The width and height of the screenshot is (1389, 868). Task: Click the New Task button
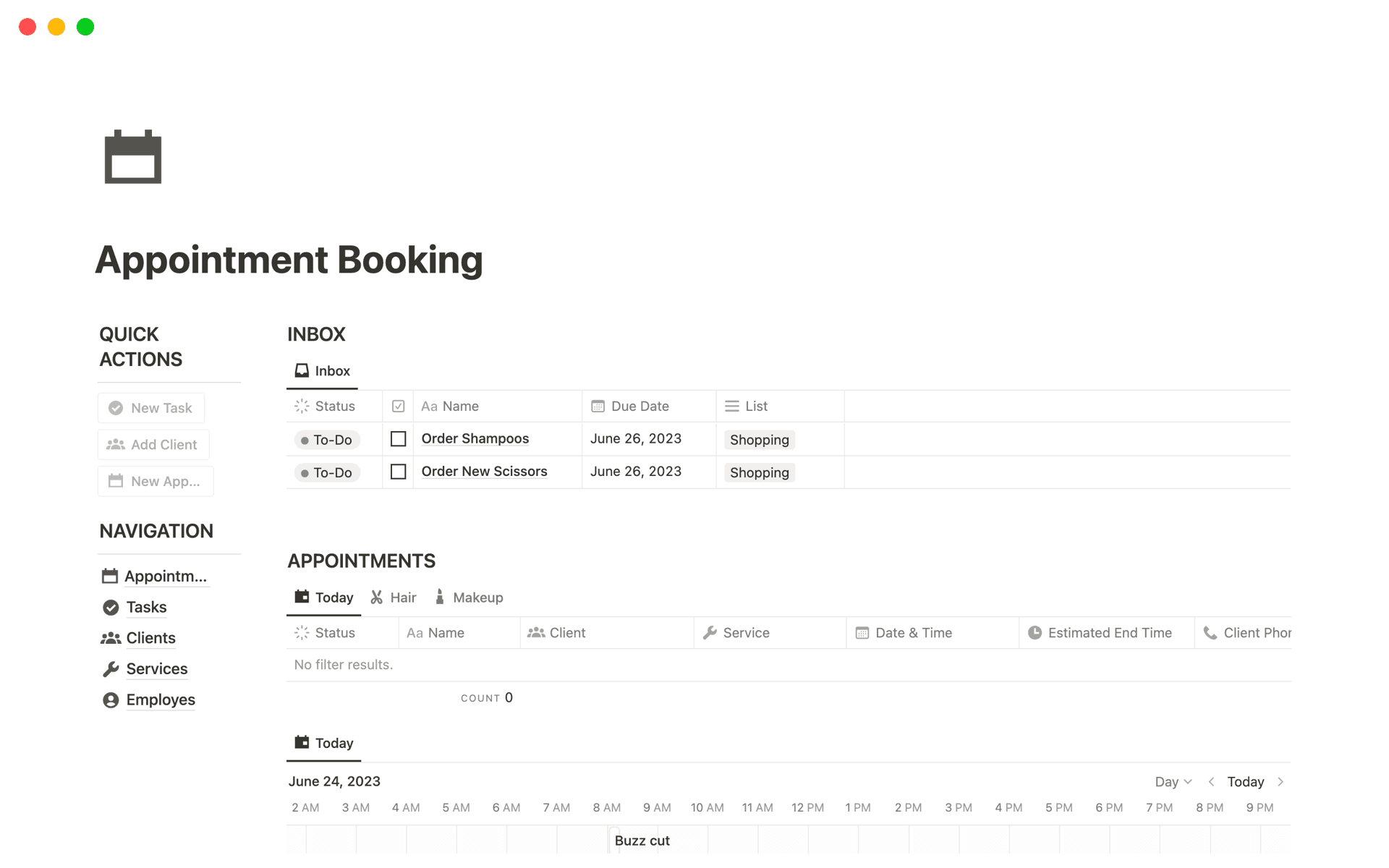(x=151, y=408)
